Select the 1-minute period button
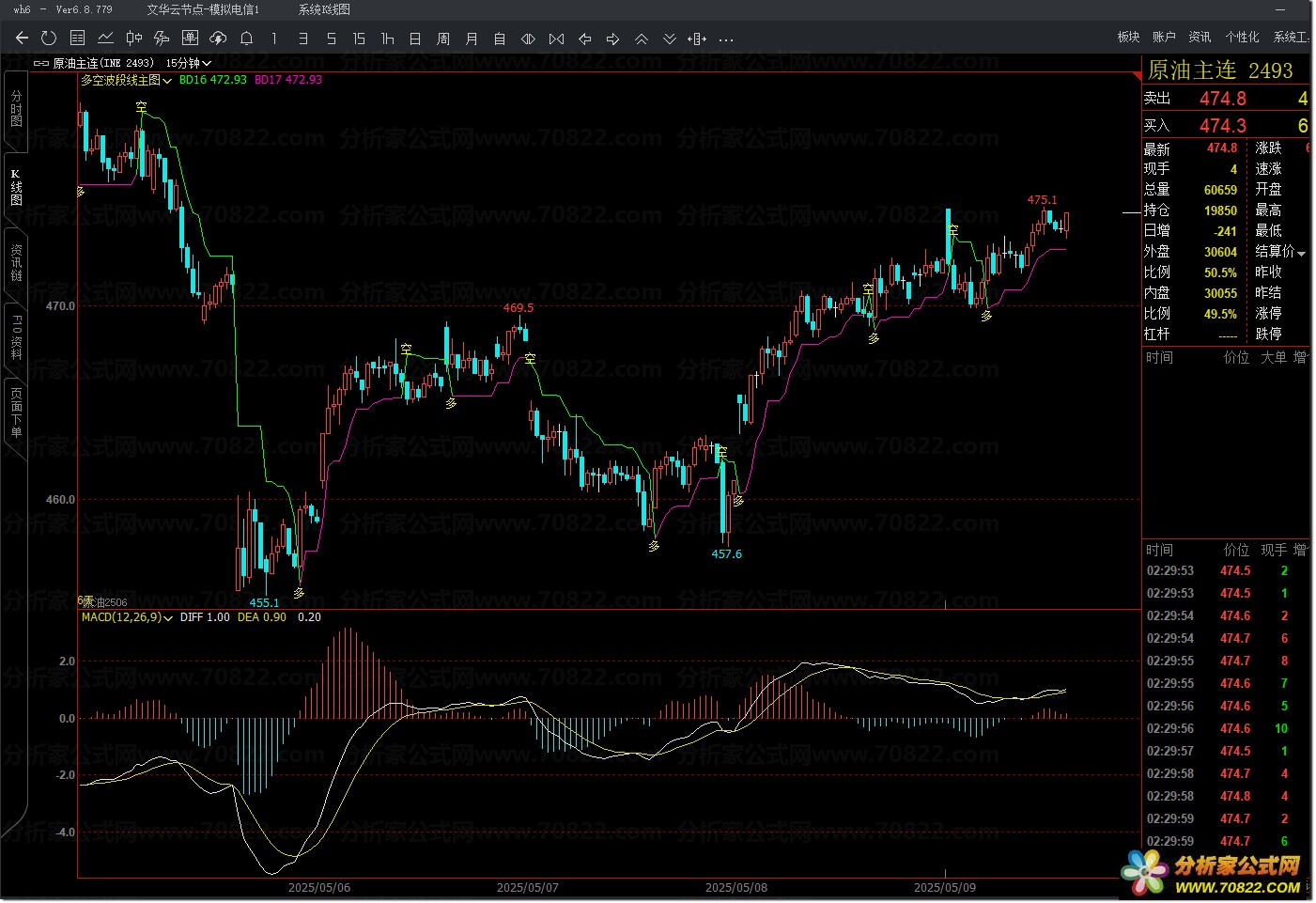 [274, 39]
